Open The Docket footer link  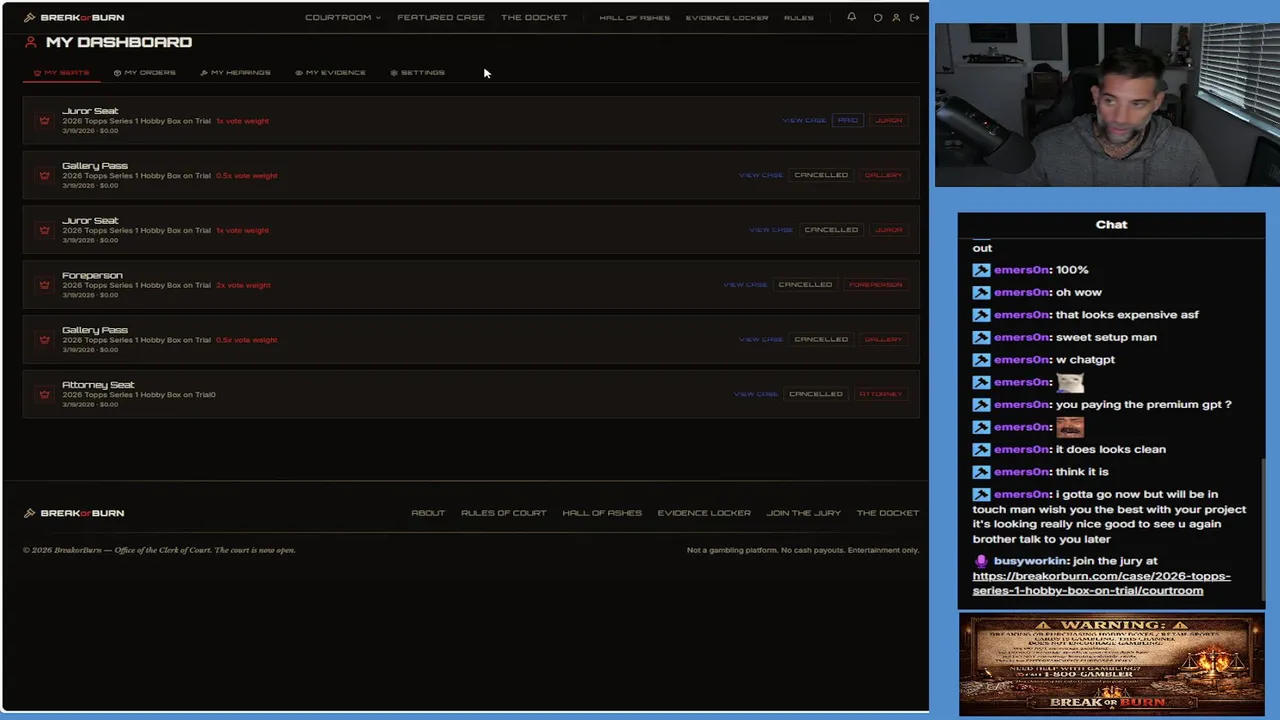(x=888, y=513)
